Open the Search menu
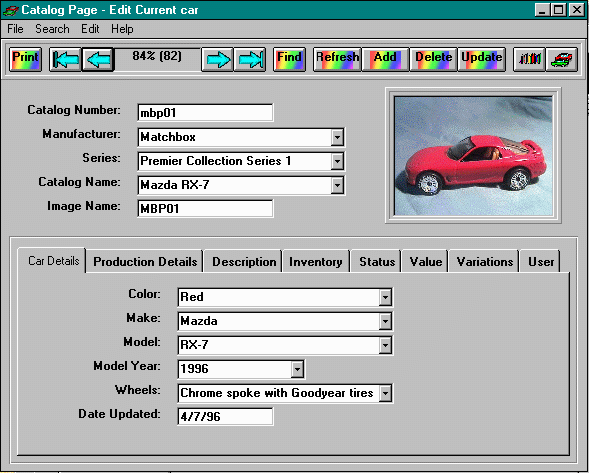 52,29
